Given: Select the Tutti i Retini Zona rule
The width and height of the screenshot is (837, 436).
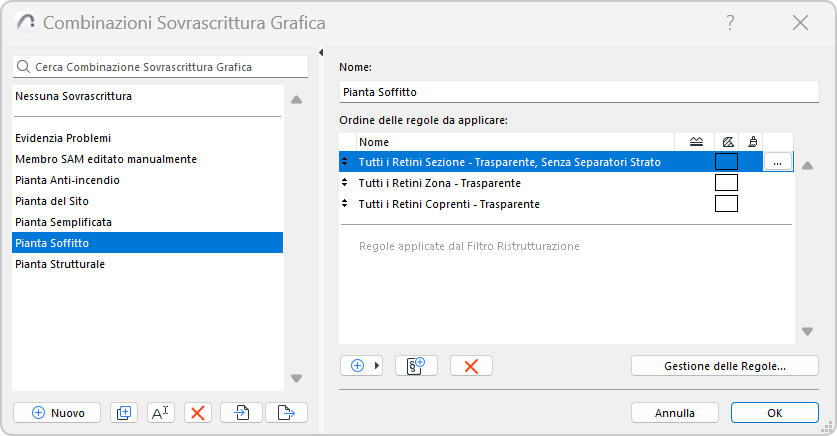Looking at the screenshot, I should coord(440,183).
